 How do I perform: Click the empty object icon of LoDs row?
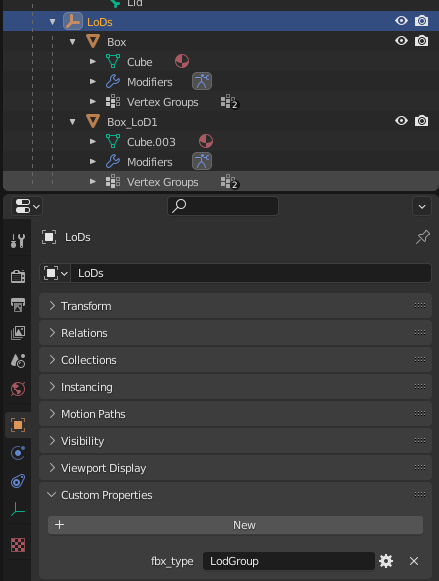(x=73, y=21)
